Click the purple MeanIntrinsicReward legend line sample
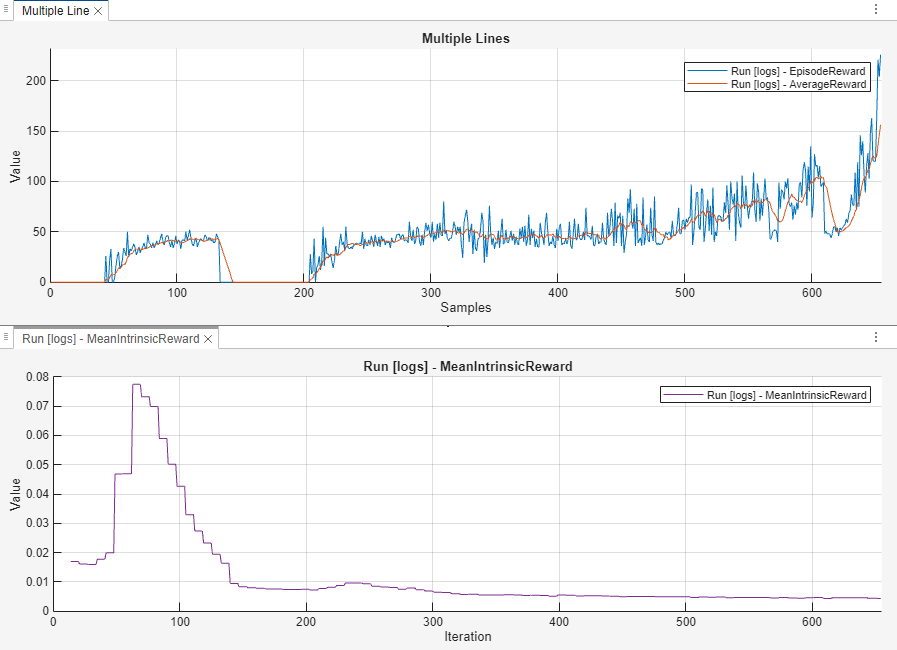 click(683, 395)
